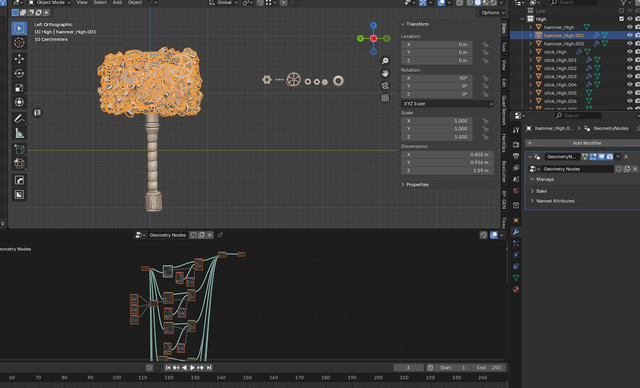Jump to the first frame
The width and height of the screenshot is (640, 388).
point(168,368)
